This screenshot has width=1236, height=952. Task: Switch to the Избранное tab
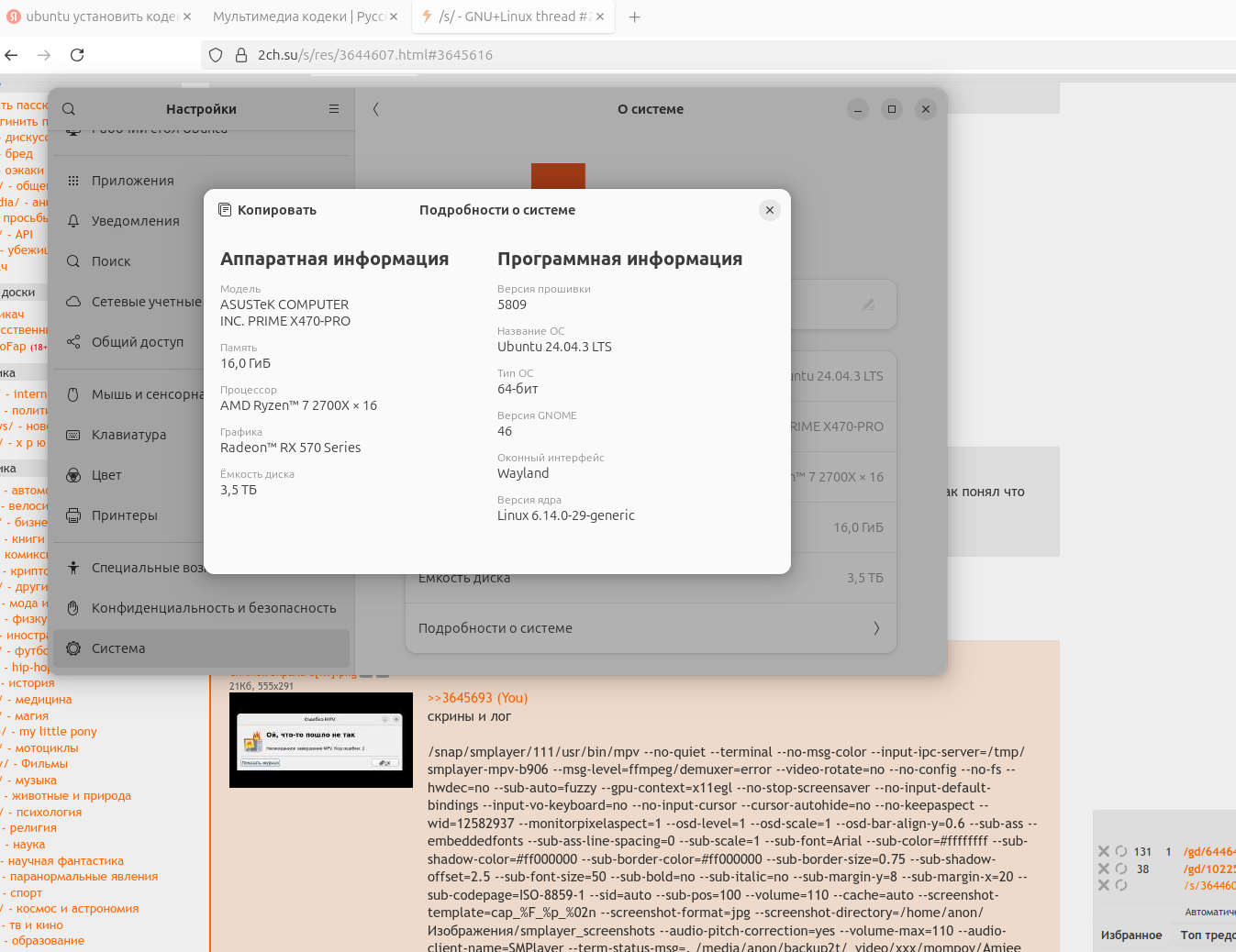tap(1131, 935)
